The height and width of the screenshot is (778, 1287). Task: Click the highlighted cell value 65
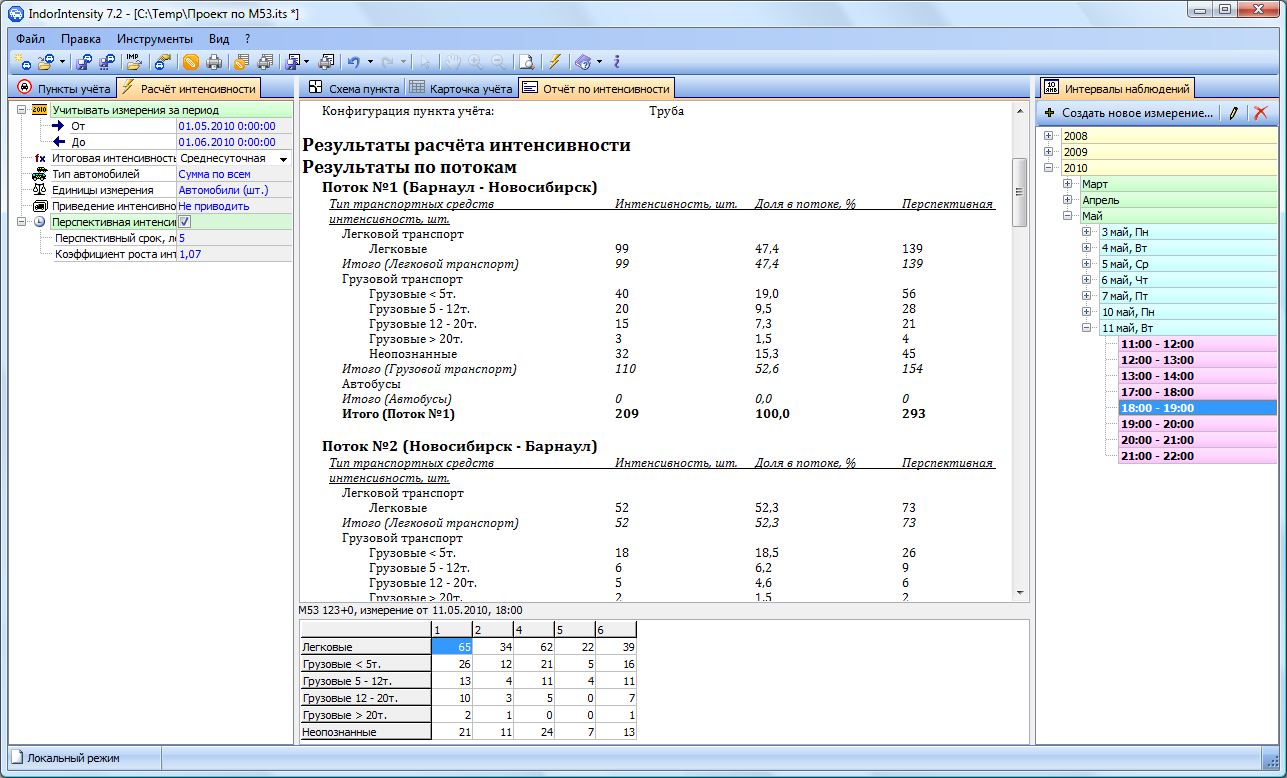pyautogui.click(x=450, y=648)
